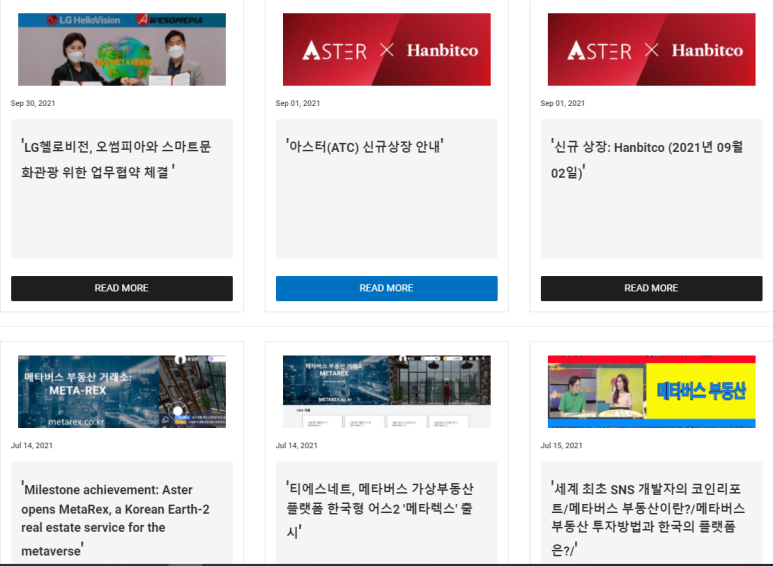
Task: Open the yellow 메타버스 부동산 video thumbnail
Action: click(x=651, y=391)
